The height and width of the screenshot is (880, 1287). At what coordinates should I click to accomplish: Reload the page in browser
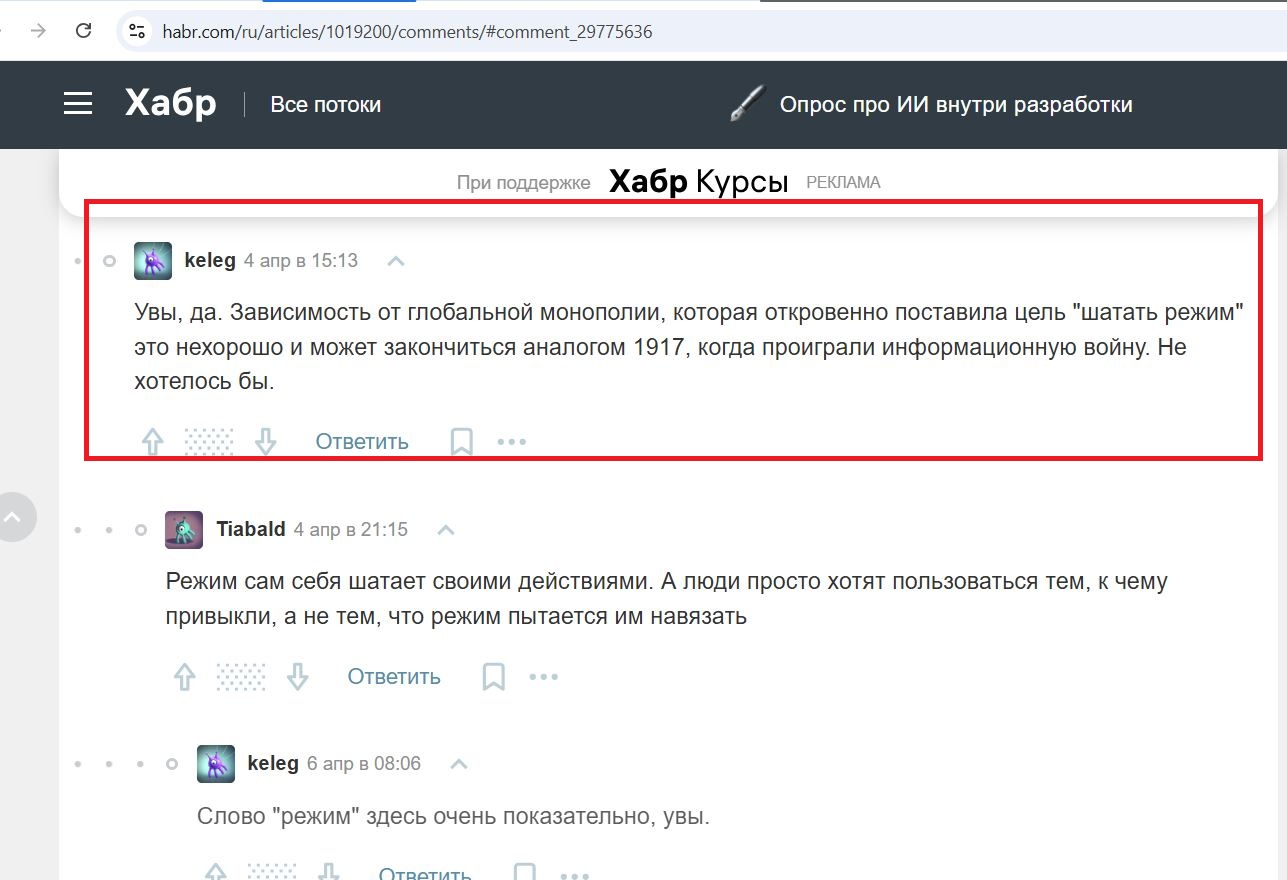click(x=84, y=31)
